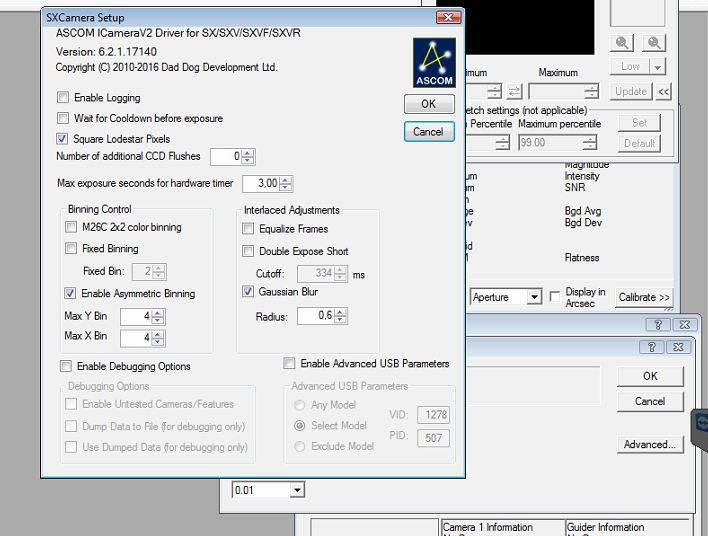The image size is (708, 536).
Task: Click Maximum value spinner in background window
Action: (591, 92)
